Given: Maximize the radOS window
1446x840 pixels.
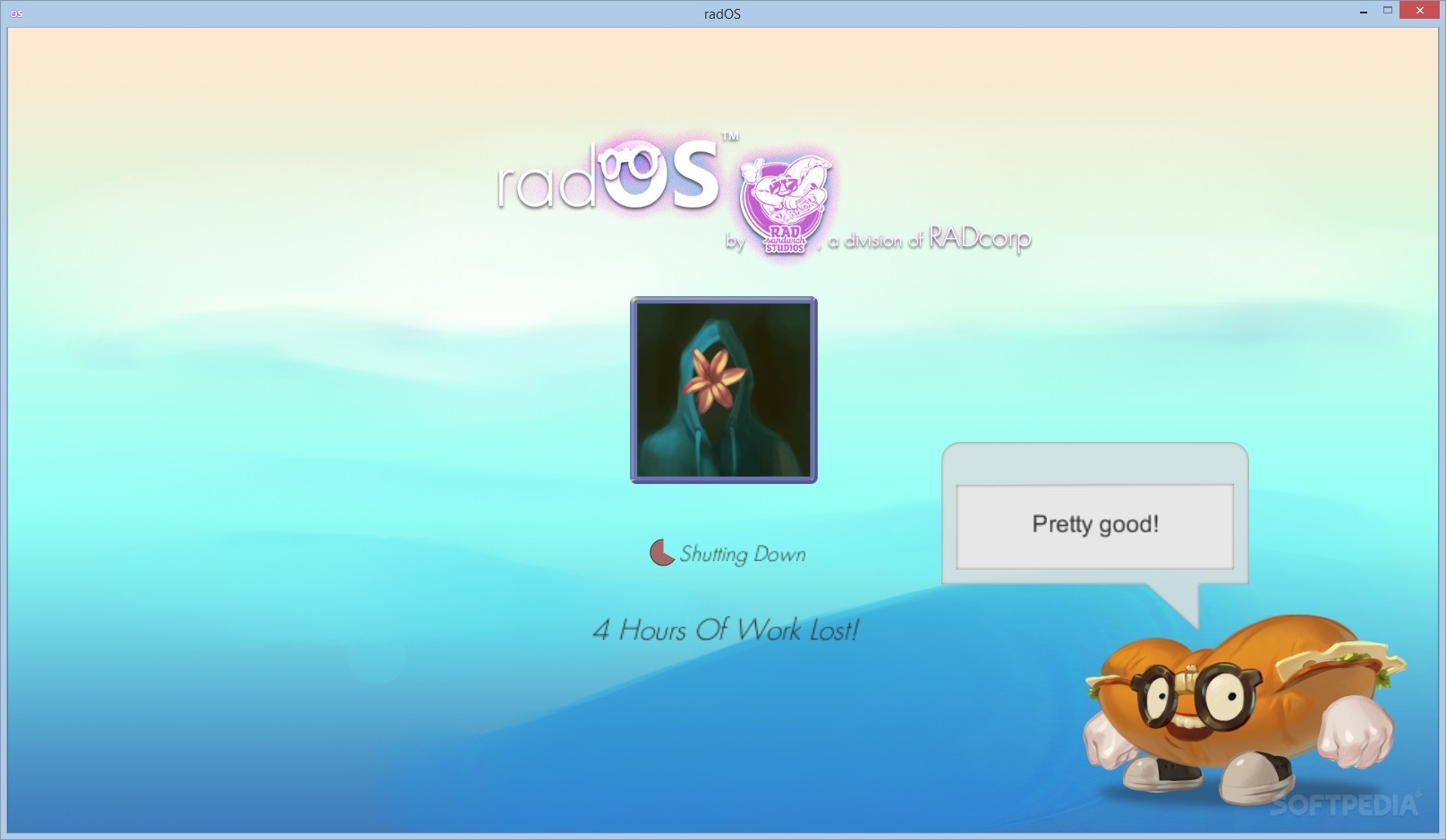Looking at the screenshot, I should tap(1388, 12).
